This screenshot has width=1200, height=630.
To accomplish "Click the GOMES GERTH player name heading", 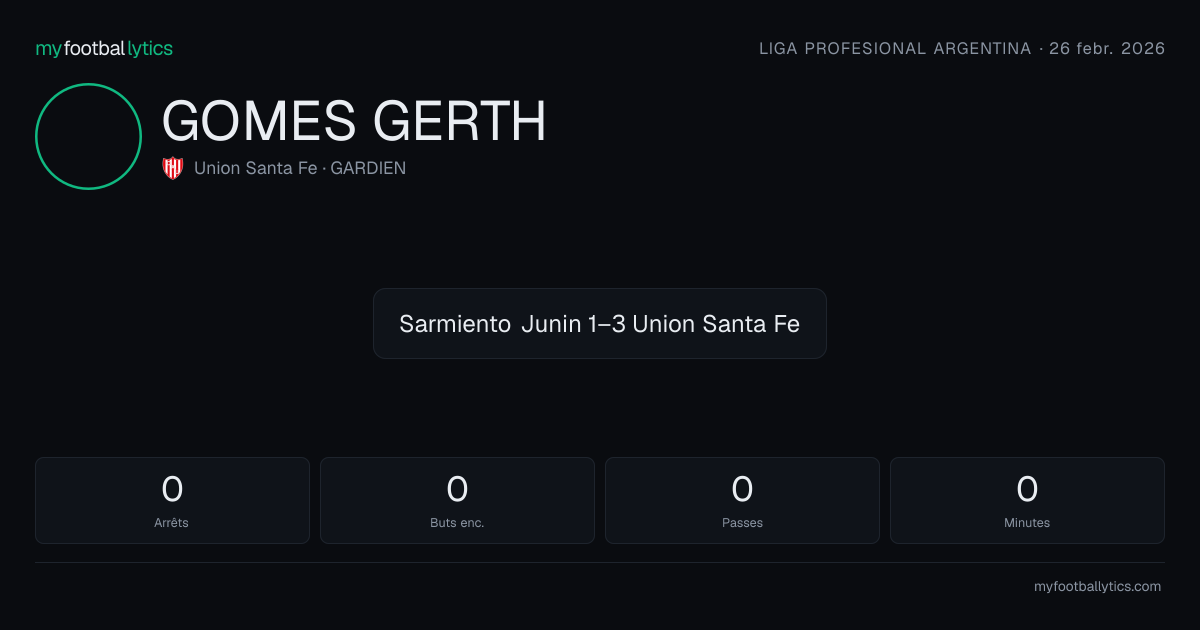I will pos(354,121).
